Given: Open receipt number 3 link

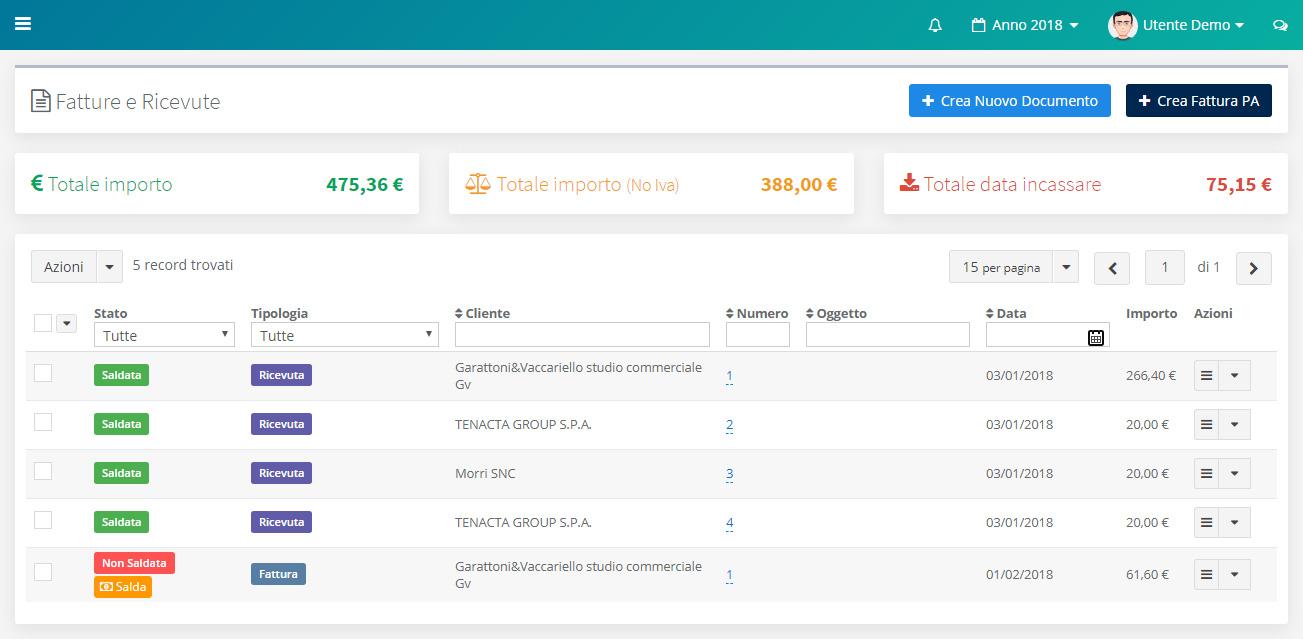Looking at the screenshot, I should [x=730, y=474].
